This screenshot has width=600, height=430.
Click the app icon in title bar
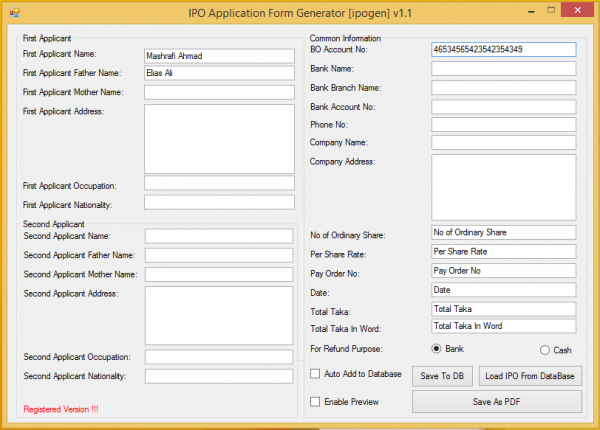point(13,12)
